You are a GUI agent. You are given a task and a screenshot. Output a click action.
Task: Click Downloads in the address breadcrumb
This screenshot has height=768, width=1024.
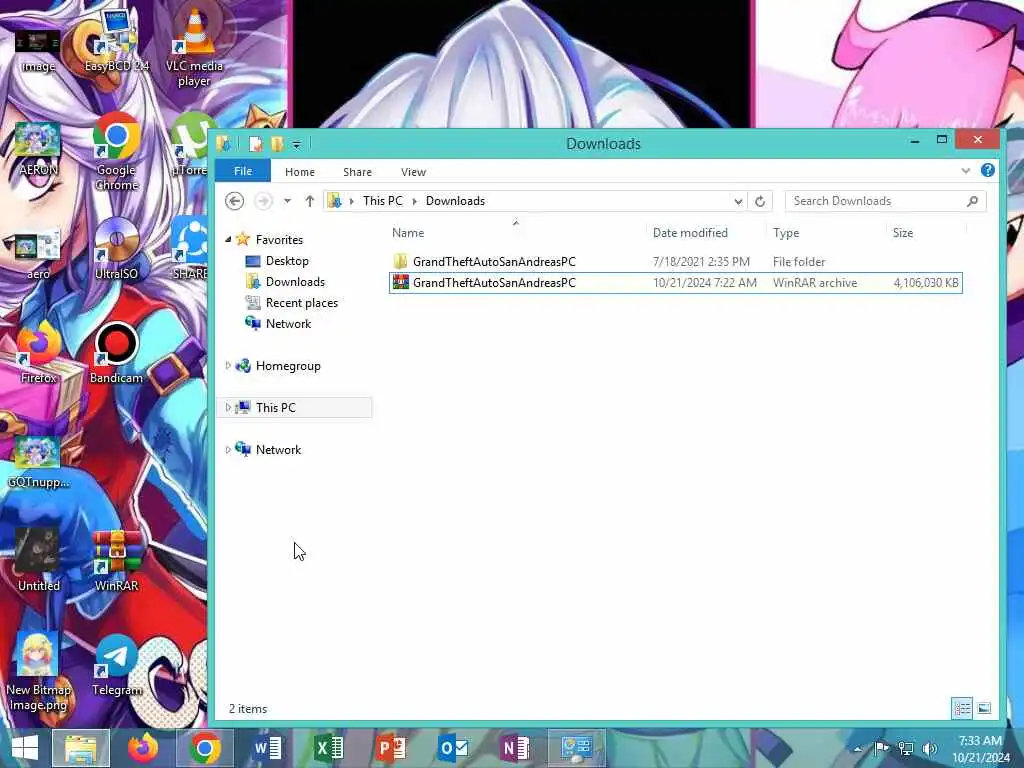[455, 201]
